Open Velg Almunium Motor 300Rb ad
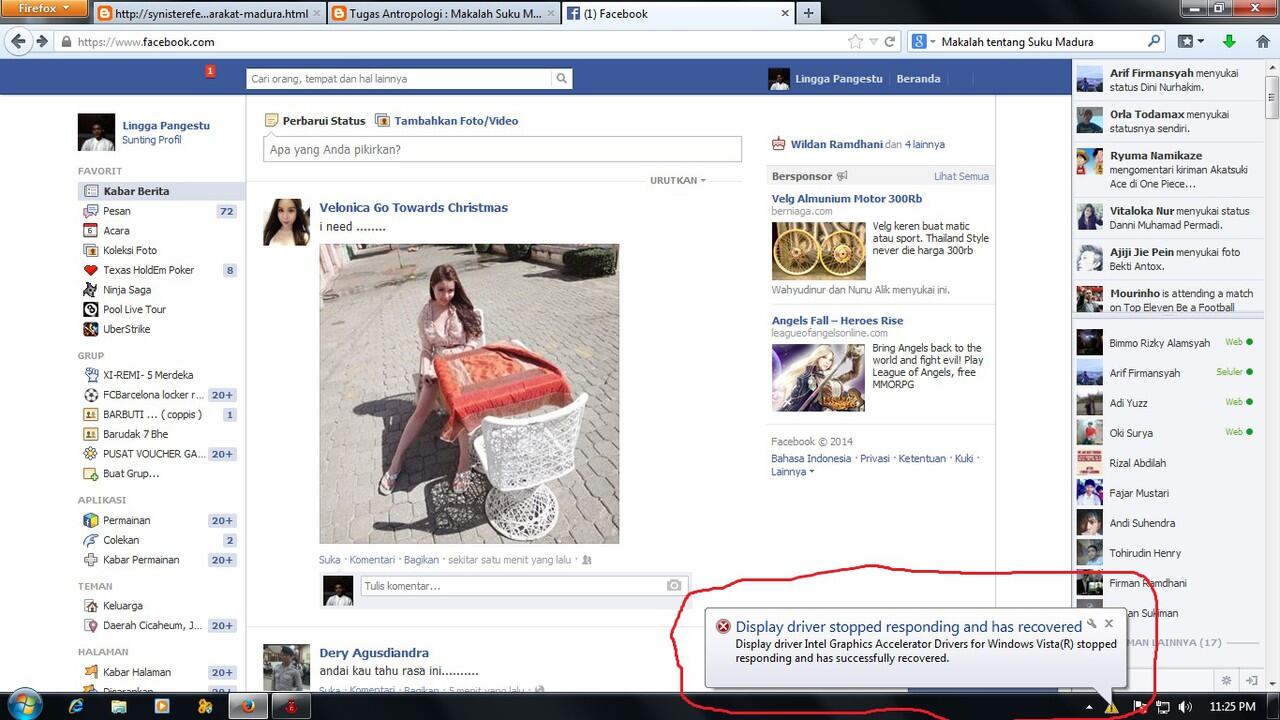 846,199
